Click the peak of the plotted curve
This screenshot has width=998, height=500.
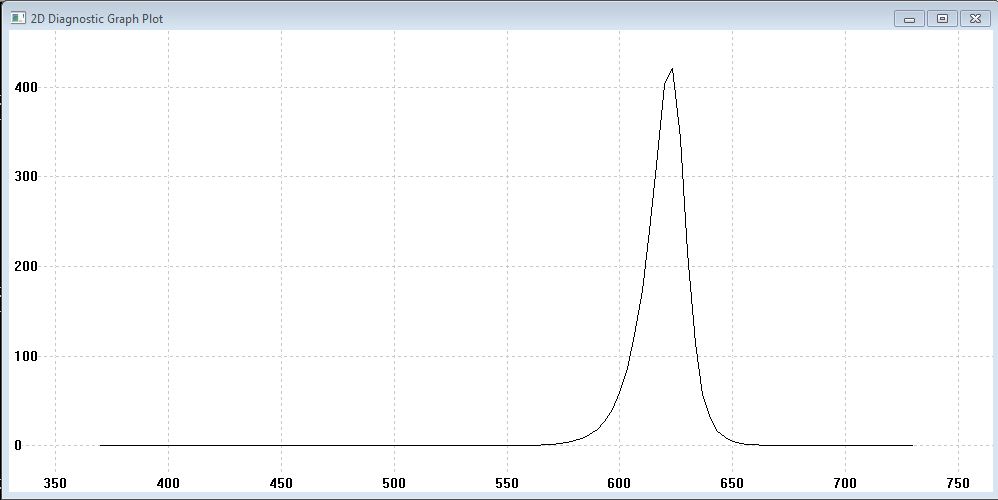pyautogui.click(x=672, y=69)
